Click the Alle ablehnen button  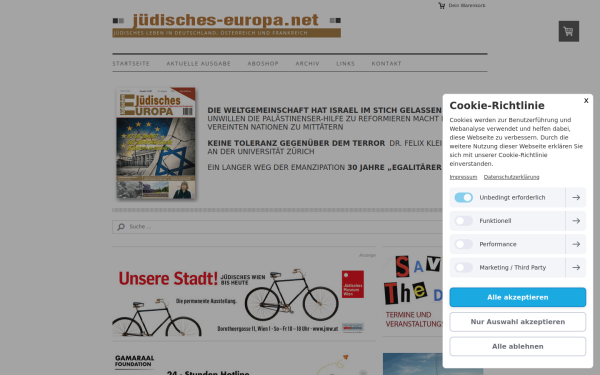518,346
